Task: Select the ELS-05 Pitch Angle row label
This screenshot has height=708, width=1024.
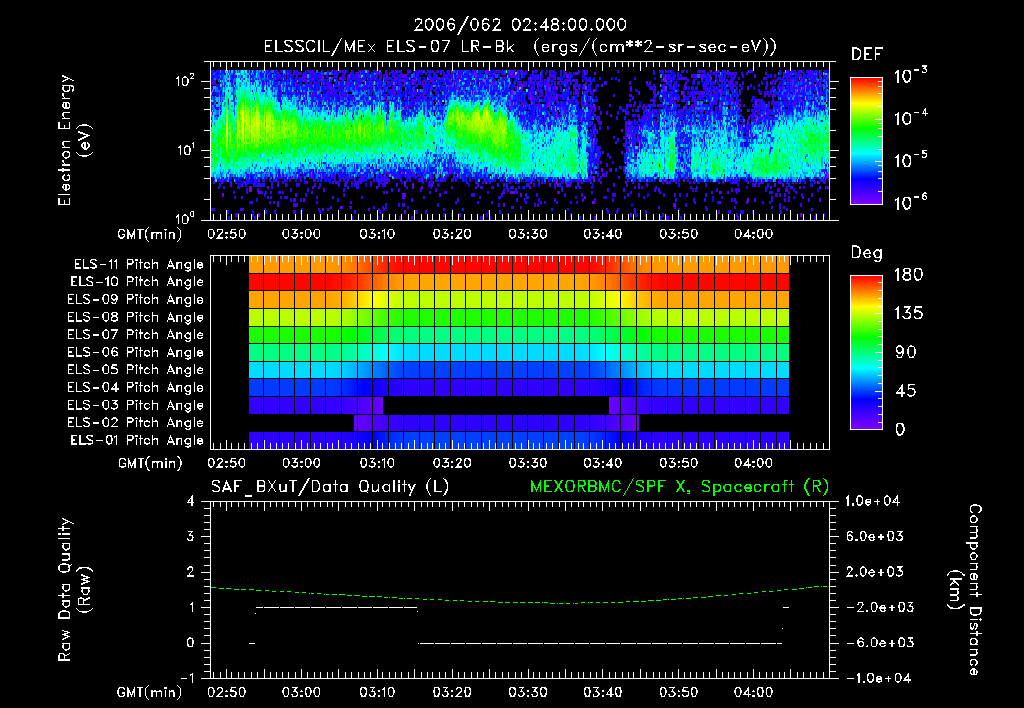Action: [136, 370]
